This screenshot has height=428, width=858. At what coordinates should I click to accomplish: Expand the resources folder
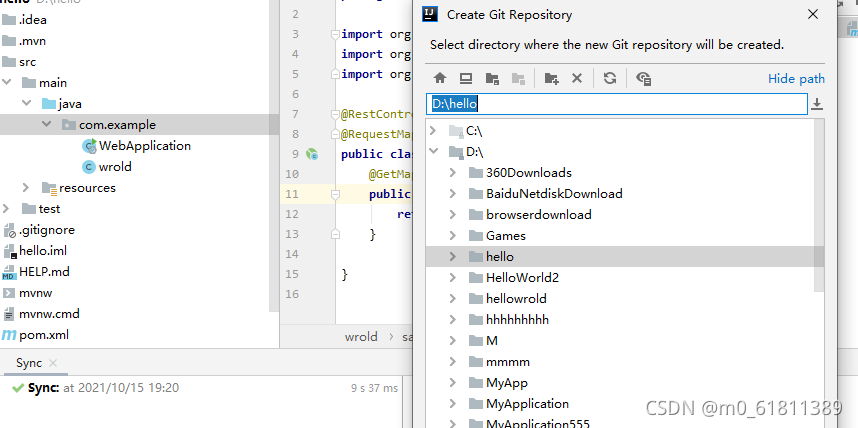[x=26, y=188]
